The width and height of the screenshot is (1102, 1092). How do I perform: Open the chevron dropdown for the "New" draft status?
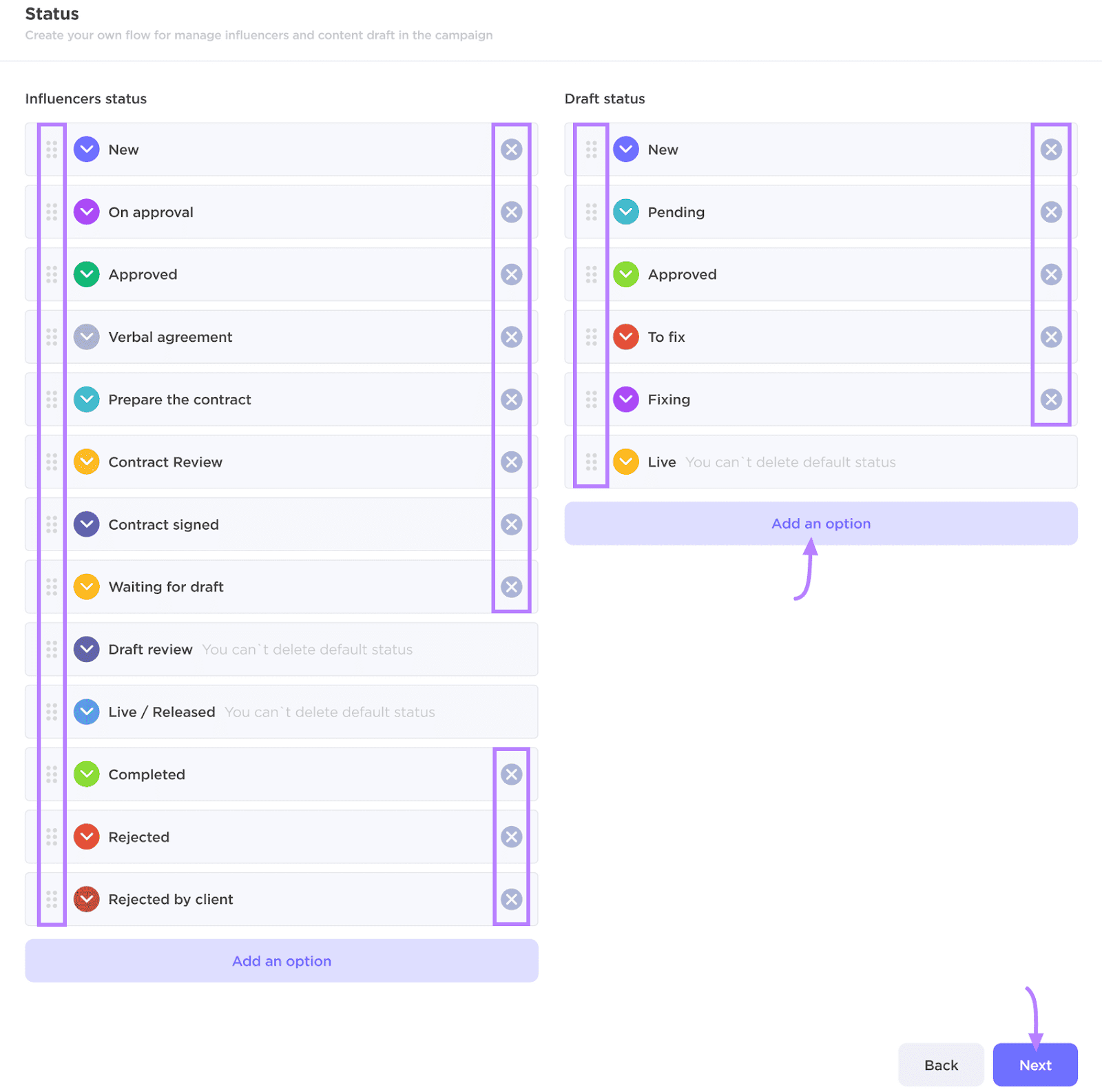pos(626,150)
